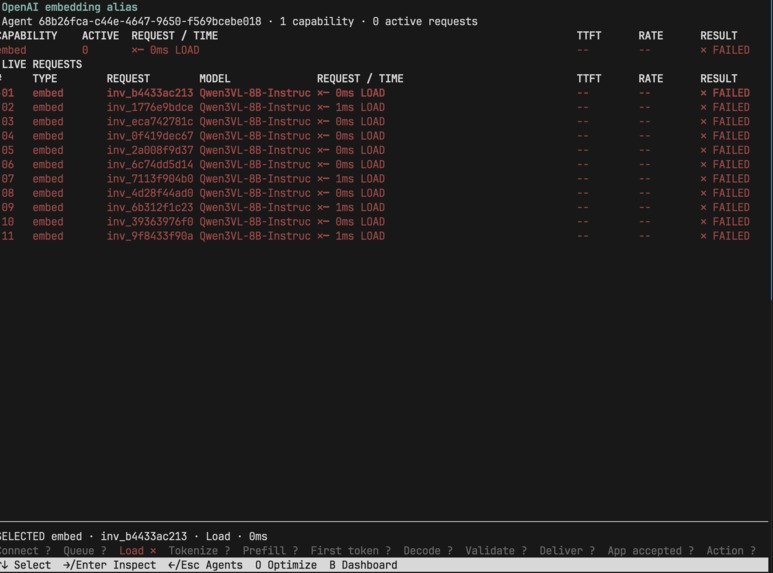
Task: Click Enter Inspect shortcut in footer
Action: pyautogui.click(x=109, y=565)
